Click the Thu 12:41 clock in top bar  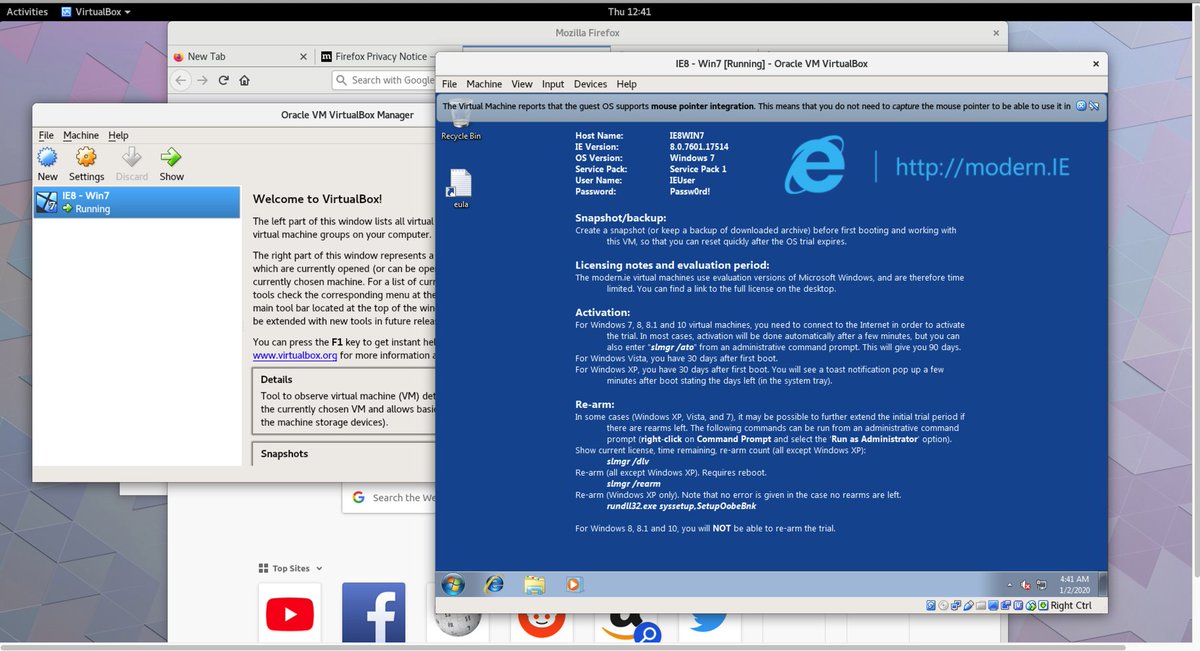point(629,12)
